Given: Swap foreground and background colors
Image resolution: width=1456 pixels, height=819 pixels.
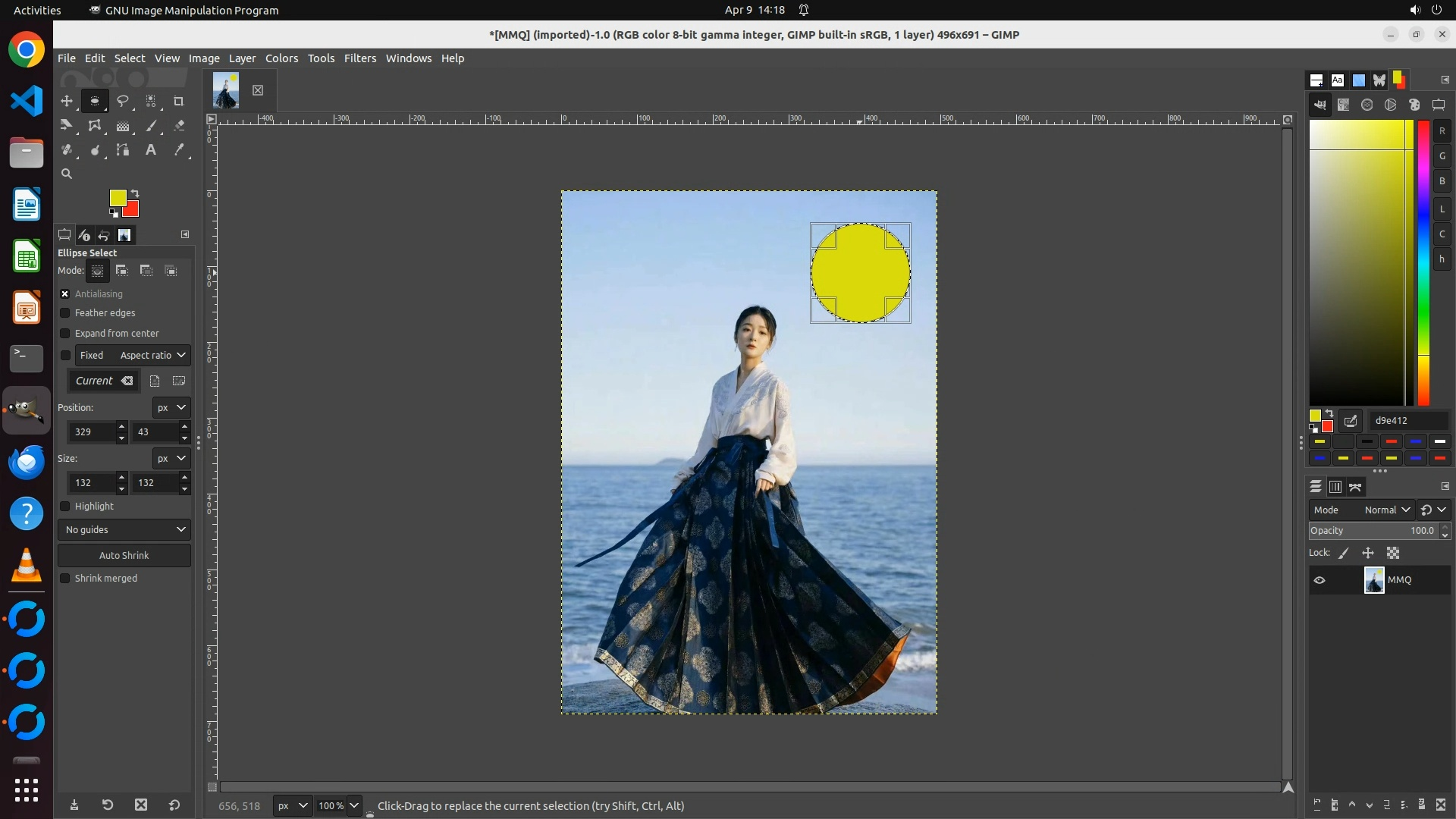Looking at the screenshot, I should (135, 193).
